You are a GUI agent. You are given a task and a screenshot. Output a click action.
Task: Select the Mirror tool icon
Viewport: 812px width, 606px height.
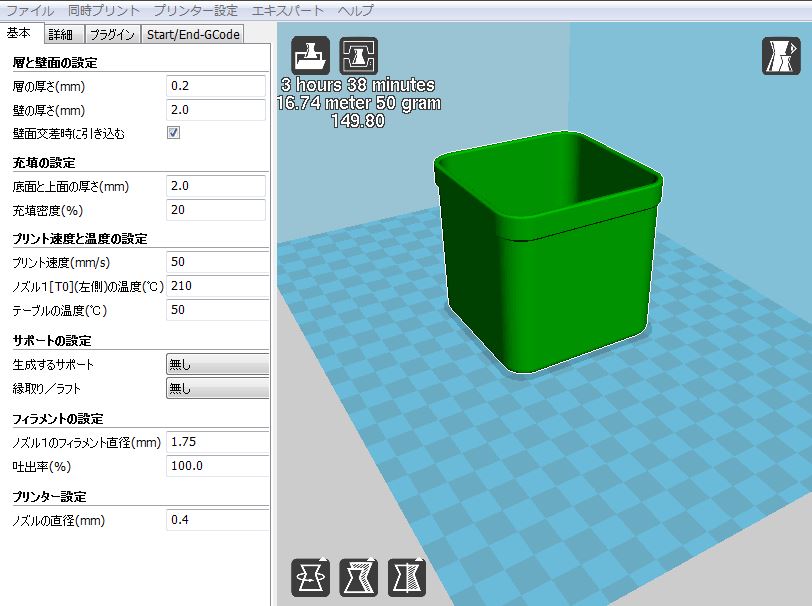pyautogui.click(x=407, y=577)
